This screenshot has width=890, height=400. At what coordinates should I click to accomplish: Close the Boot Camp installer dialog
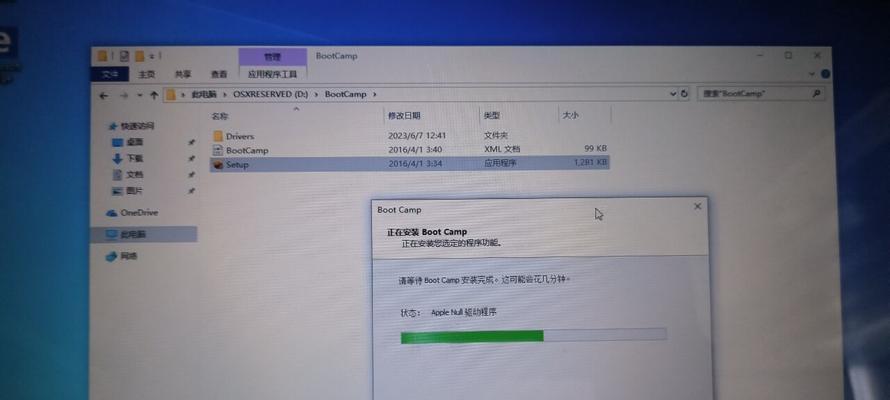pyautogui.click(x=698, y=207)
